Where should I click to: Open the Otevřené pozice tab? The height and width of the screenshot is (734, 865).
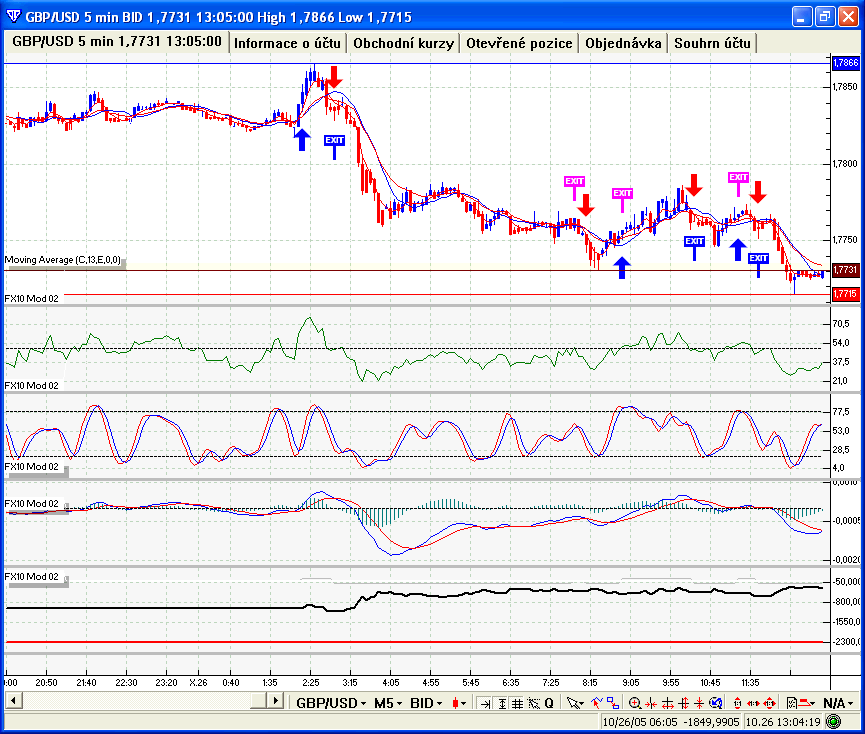pos(520,43)
